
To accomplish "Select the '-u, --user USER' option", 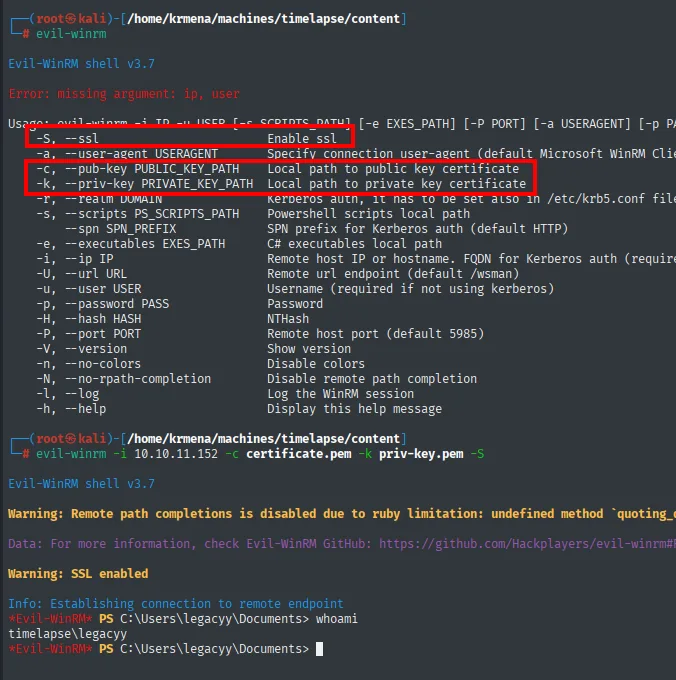I will click(88, 289).
